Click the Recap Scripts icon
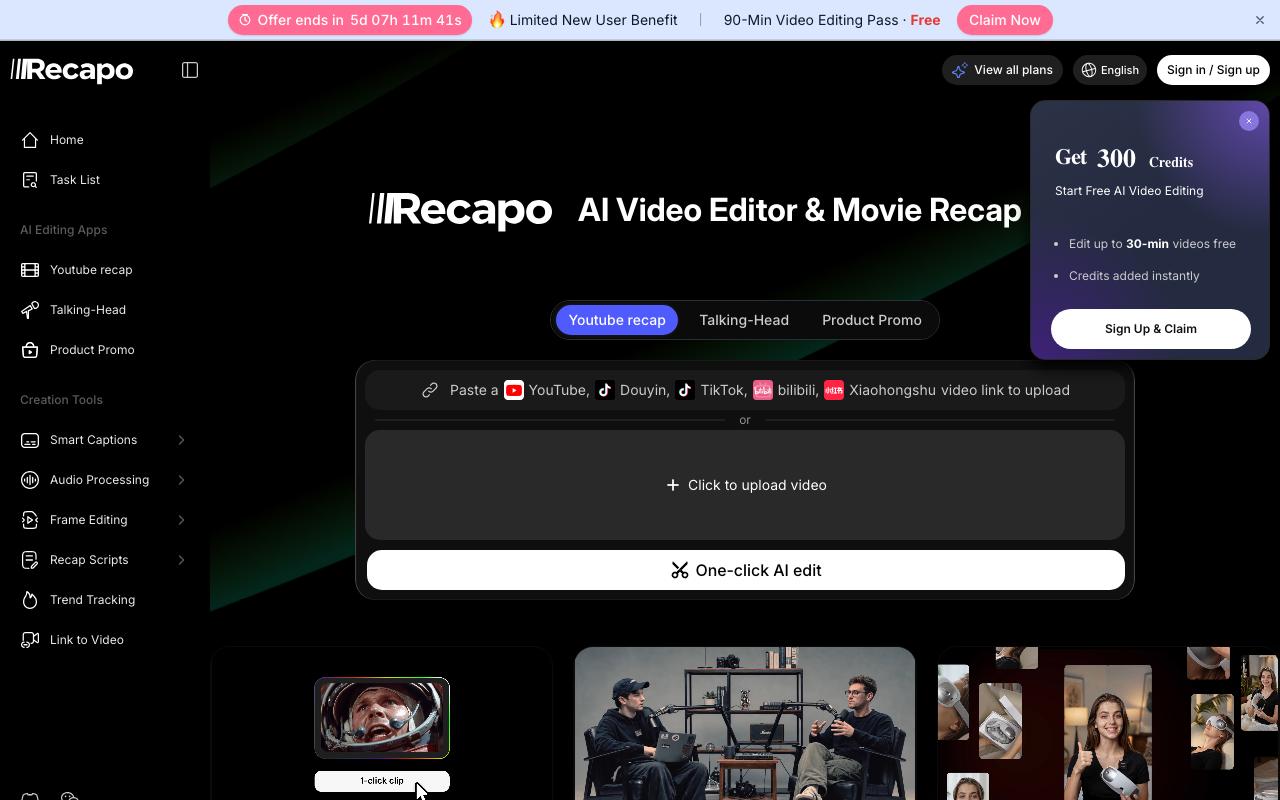This screenshot has height=800, width=1280. coord(30,560)
